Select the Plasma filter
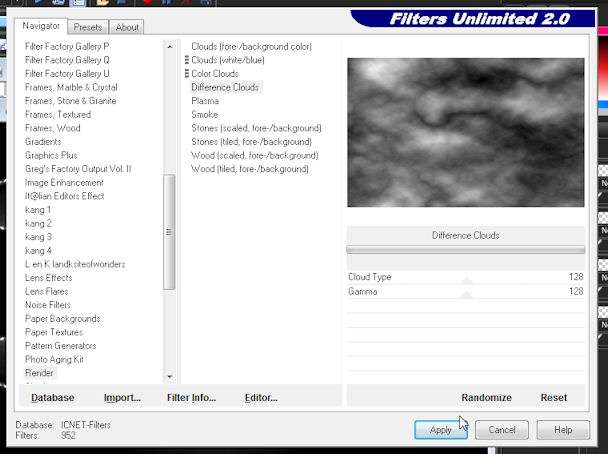This screenshot has height=454, width=608. coord(205,101)
